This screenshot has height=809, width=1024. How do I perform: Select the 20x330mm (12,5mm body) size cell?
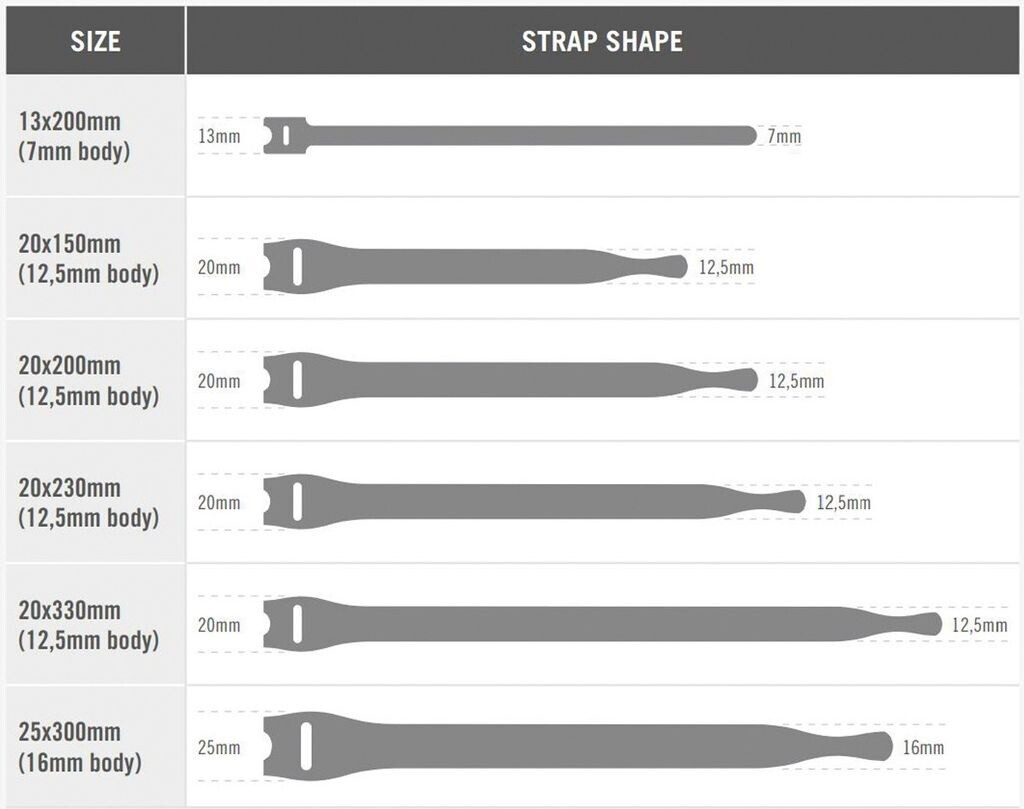[88, 625]
